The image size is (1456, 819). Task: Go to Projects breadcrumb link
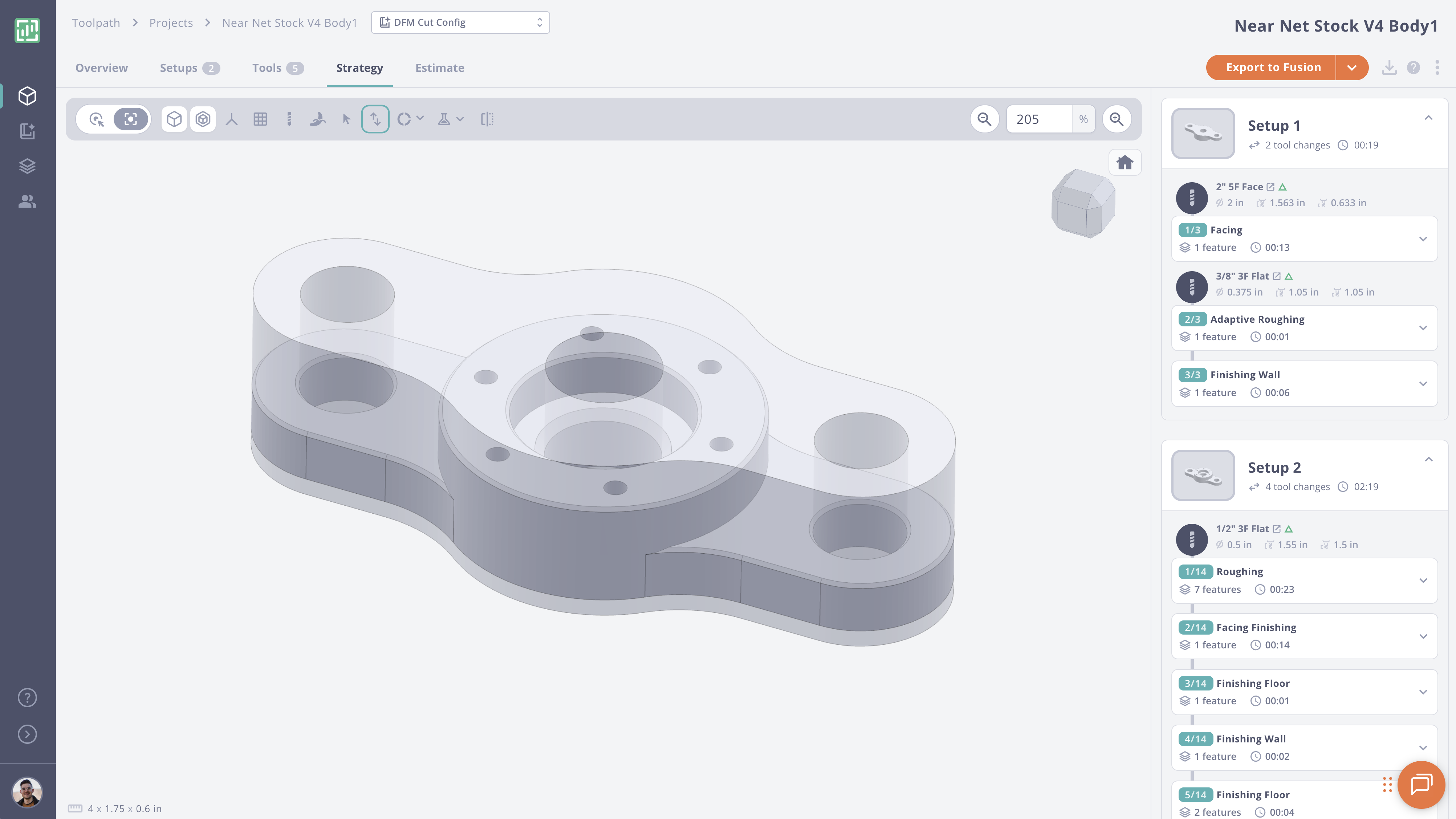[171, 23]
